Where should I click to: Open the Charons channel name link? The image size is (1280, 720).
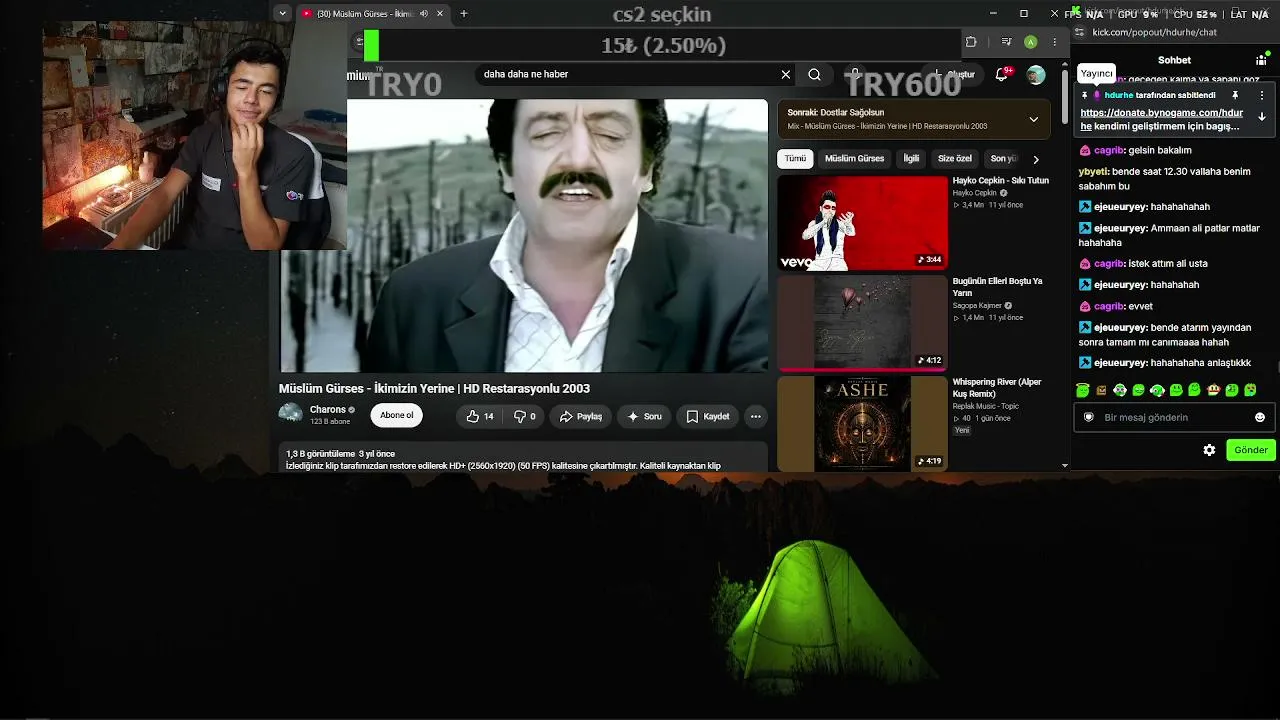(328, 409)
